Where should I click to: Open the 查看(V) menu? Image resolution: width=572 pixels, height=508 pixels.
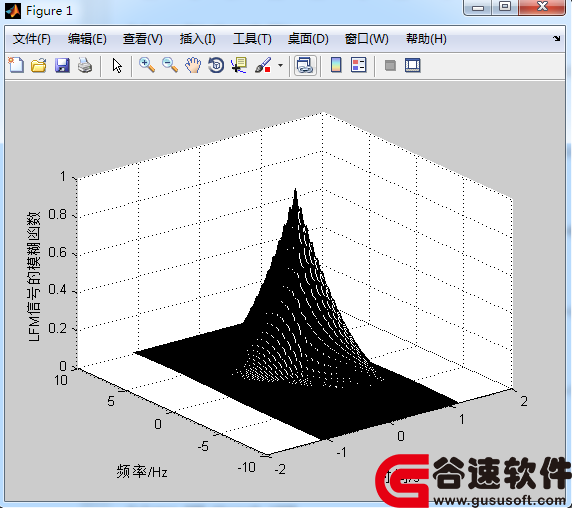click(x=143, y=39)
